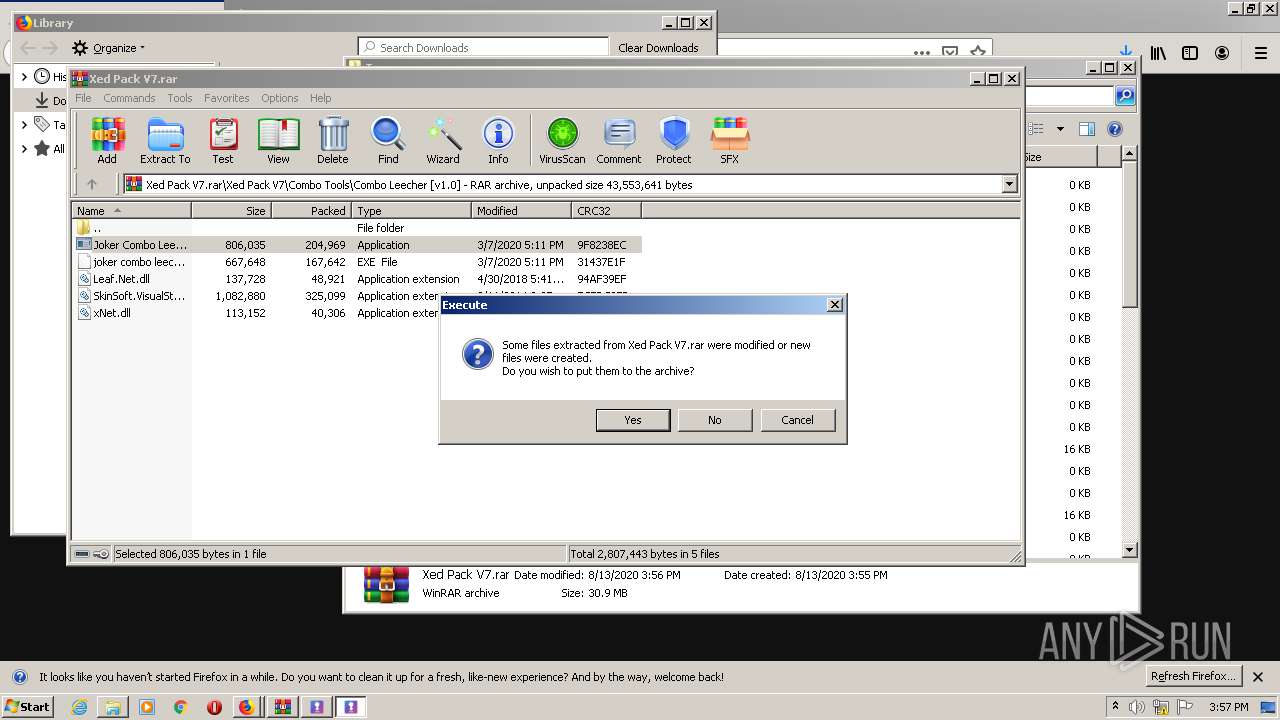Image resolution: width=1280 pixels, height=720 pixels.
Task: Click the Search Downloads field
Action: (484, 47)
